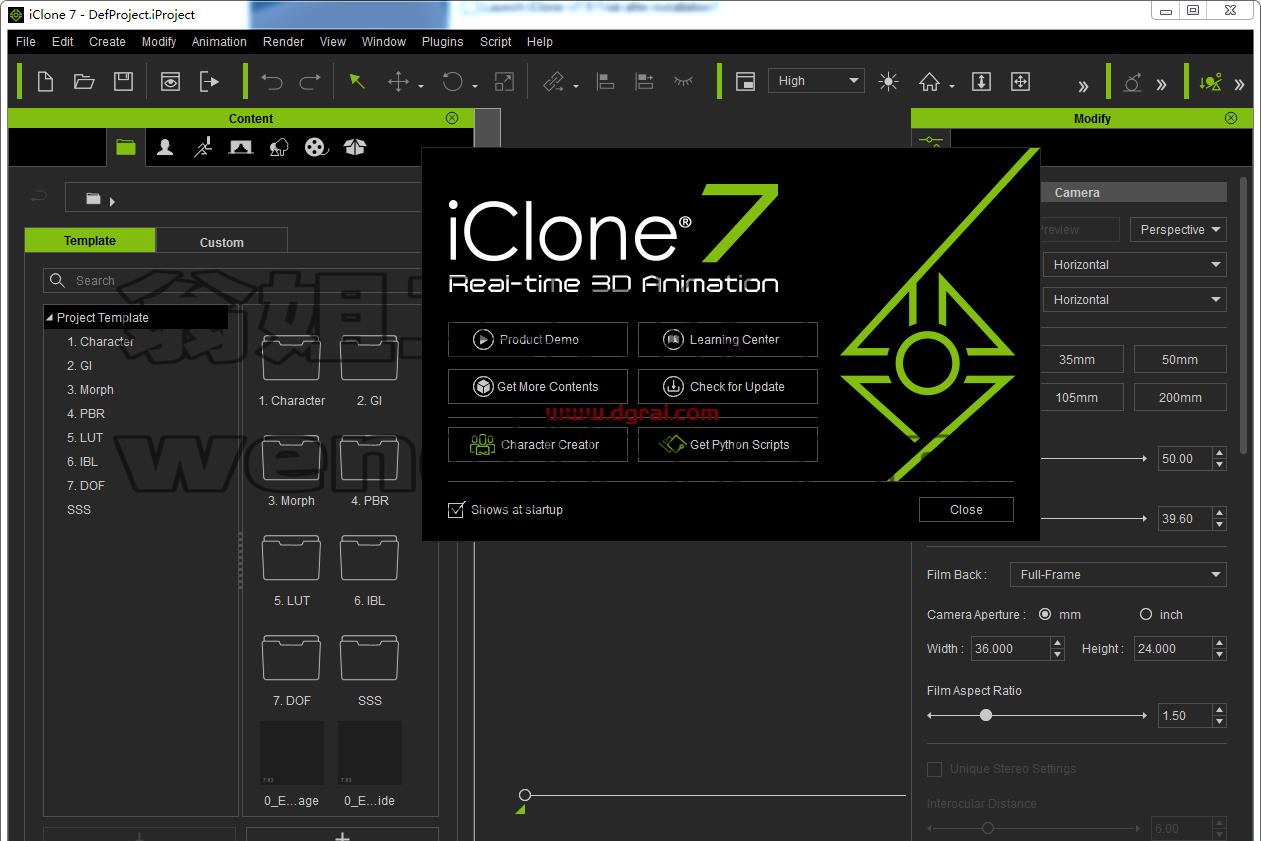Redo with the forward arrow icon
Viewport: 1261px width, 841px height.
pyautogui.click(x=311, y=82)
